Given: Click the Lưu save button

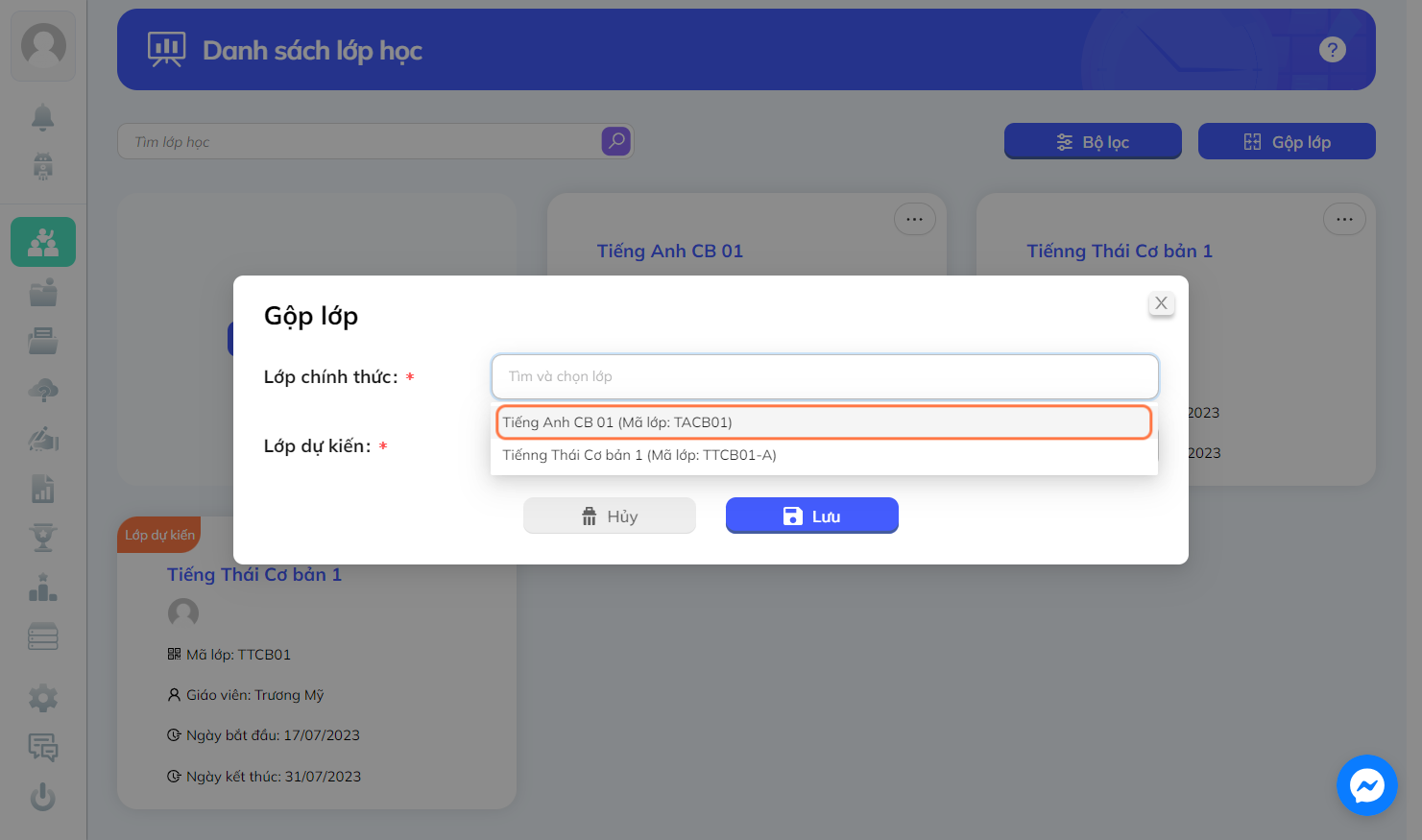Looking at the screenshot, I should tap(812, 516).
